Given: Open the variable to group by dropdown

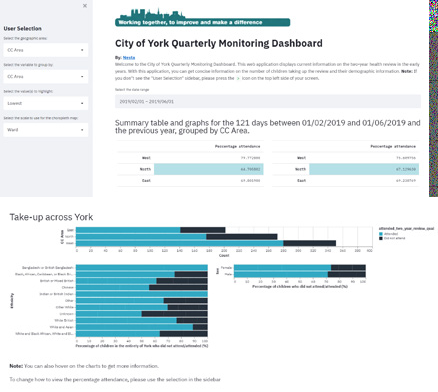Looking at the screenshot, I should pos(46,77).
